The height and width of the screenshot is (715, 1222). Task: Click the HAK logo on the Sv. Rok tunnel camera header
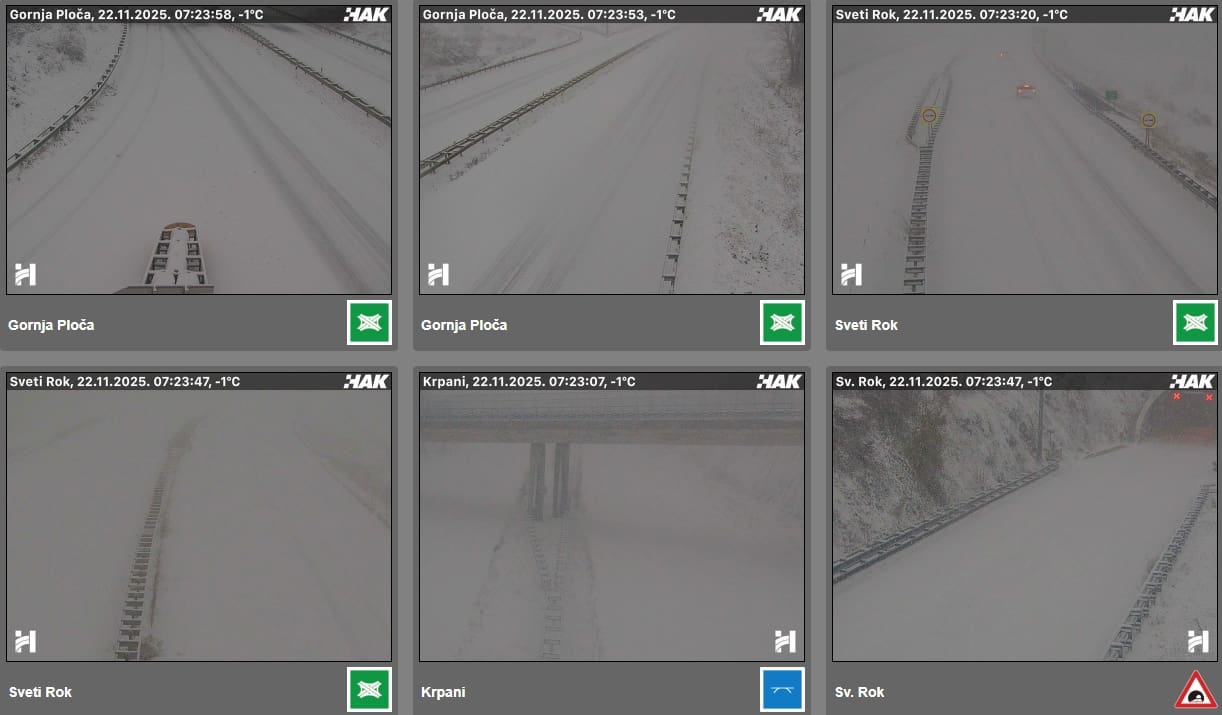pos(1192,381)
